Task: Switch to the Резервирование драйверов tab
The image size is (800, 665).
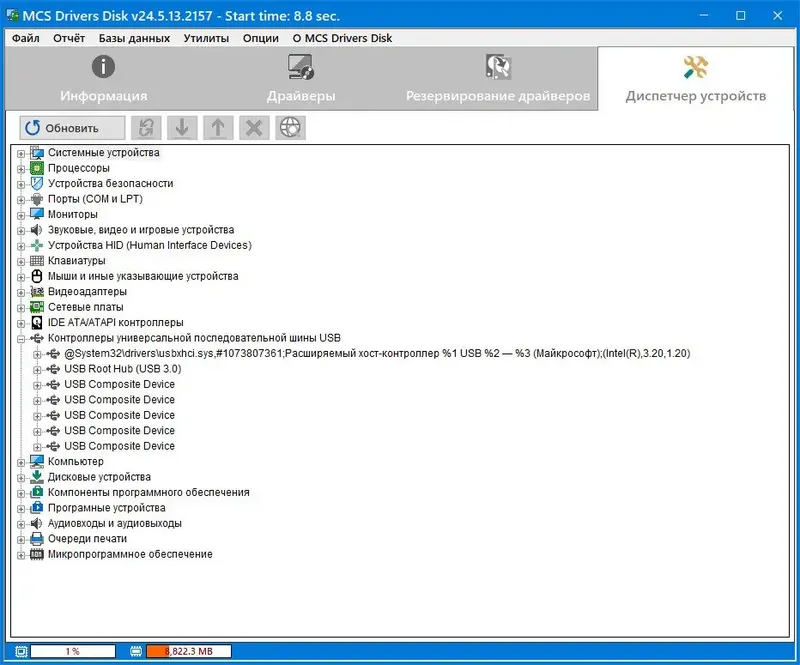Action: tap(498, 79)
